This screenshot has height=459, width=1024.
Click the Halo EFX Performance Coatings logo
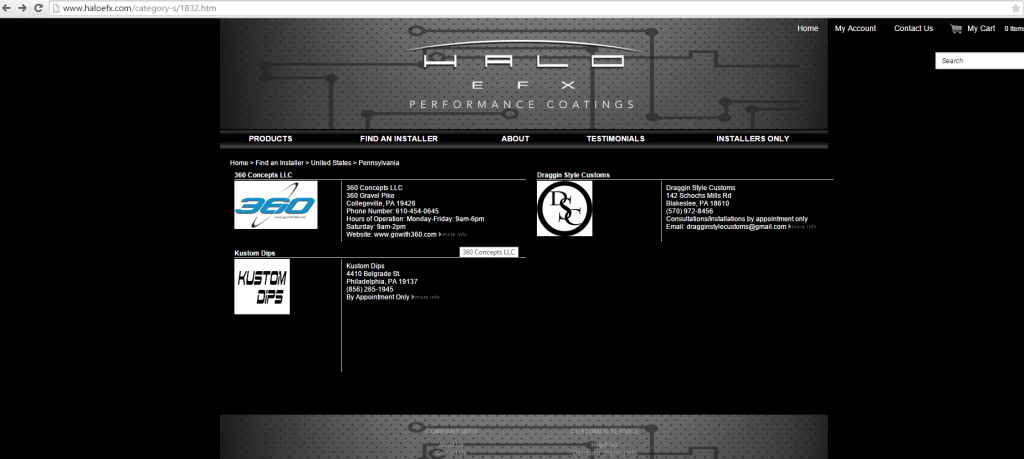pos(522,74)
